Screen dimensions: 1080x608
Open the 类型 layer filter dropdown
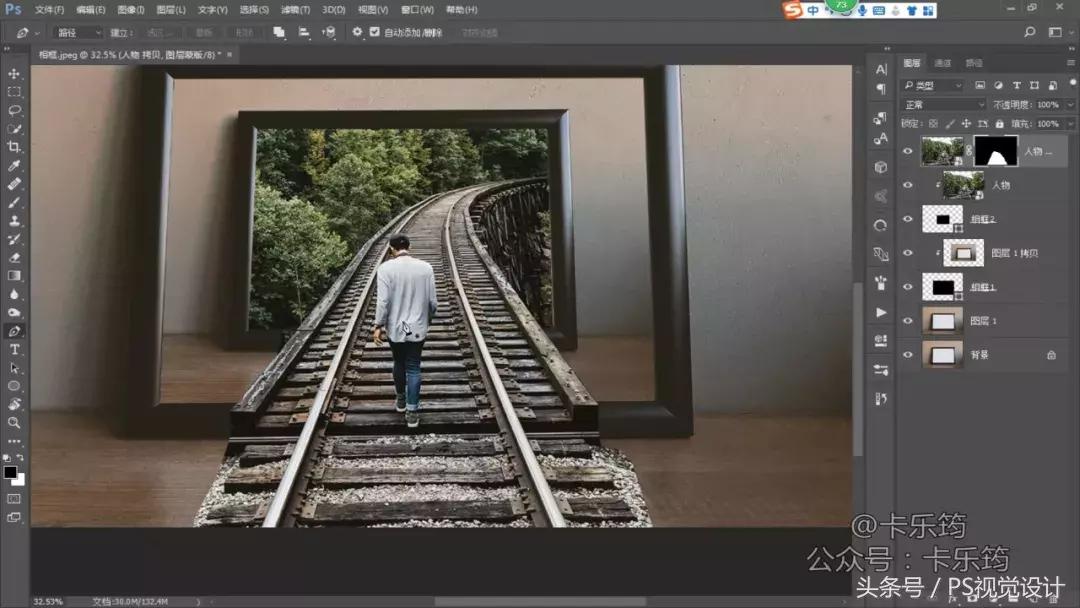(x=932, y=86)
